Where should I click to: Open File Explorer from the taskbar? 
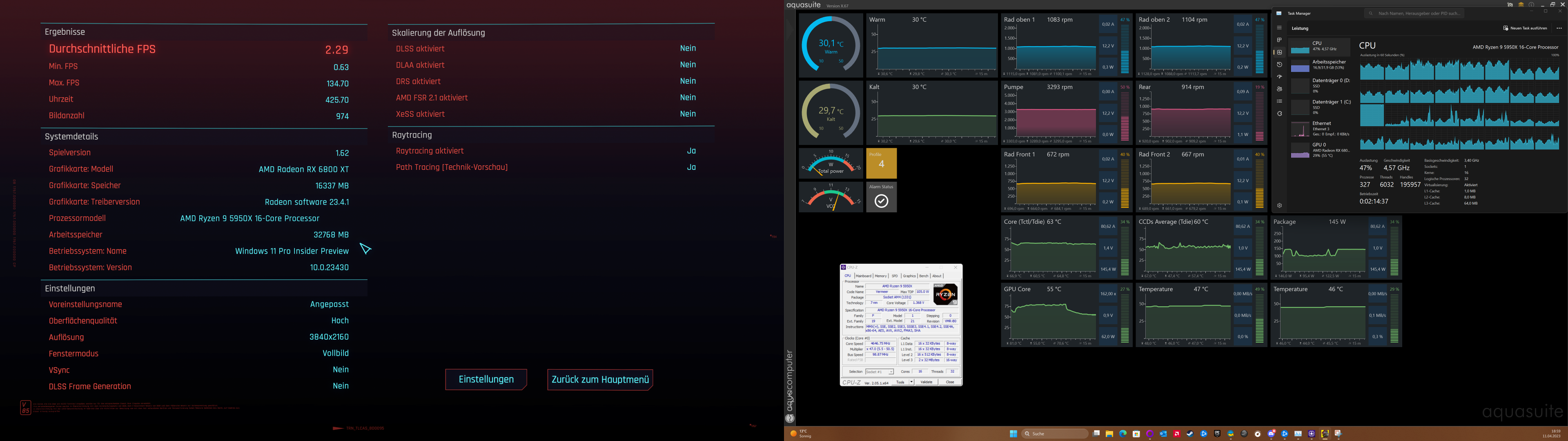pyautogui.click(x=1109, y=434)
